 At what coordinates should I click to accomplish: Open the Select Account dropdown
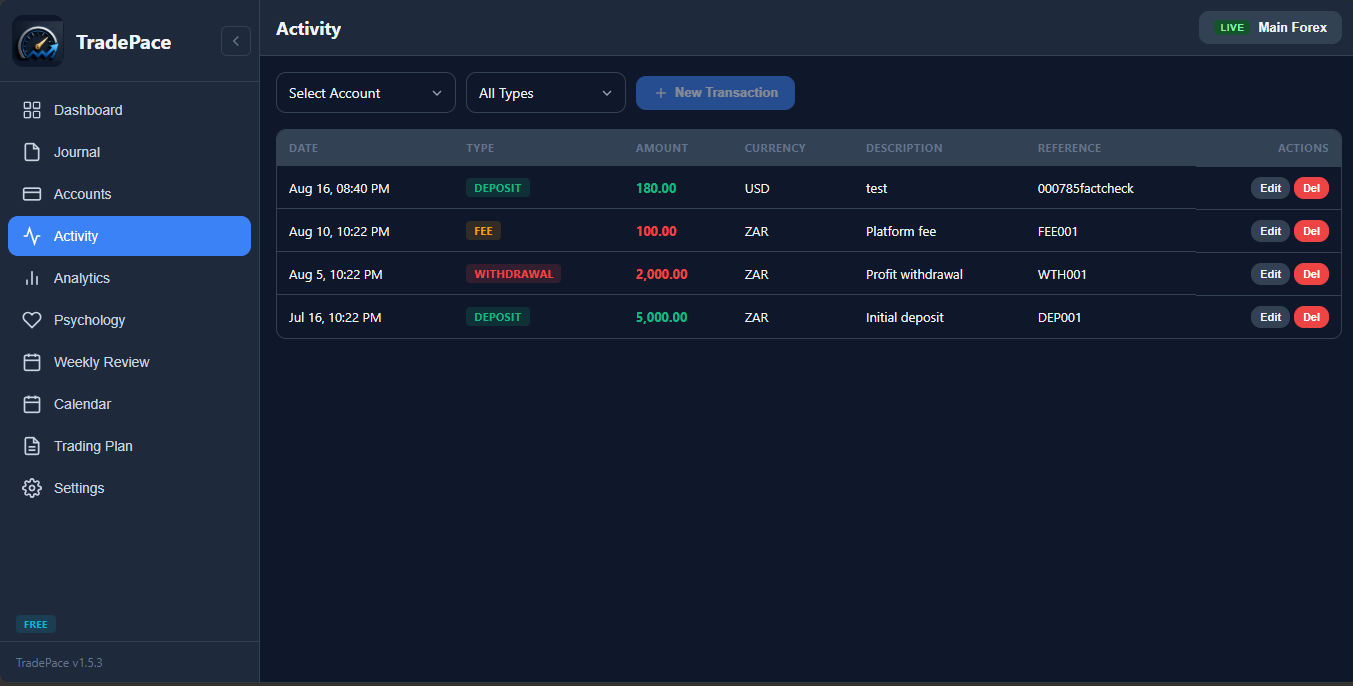(x=366, y=93)
